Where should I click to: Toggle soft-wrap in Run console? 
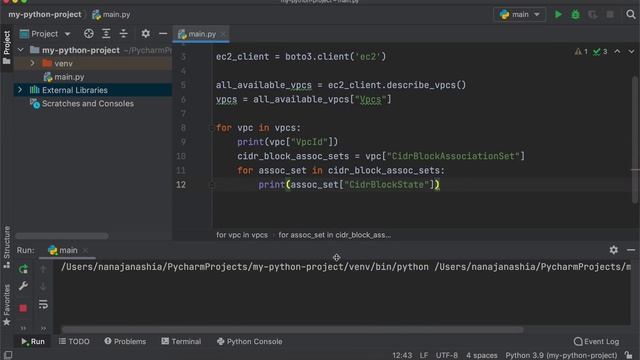(43, 304)
